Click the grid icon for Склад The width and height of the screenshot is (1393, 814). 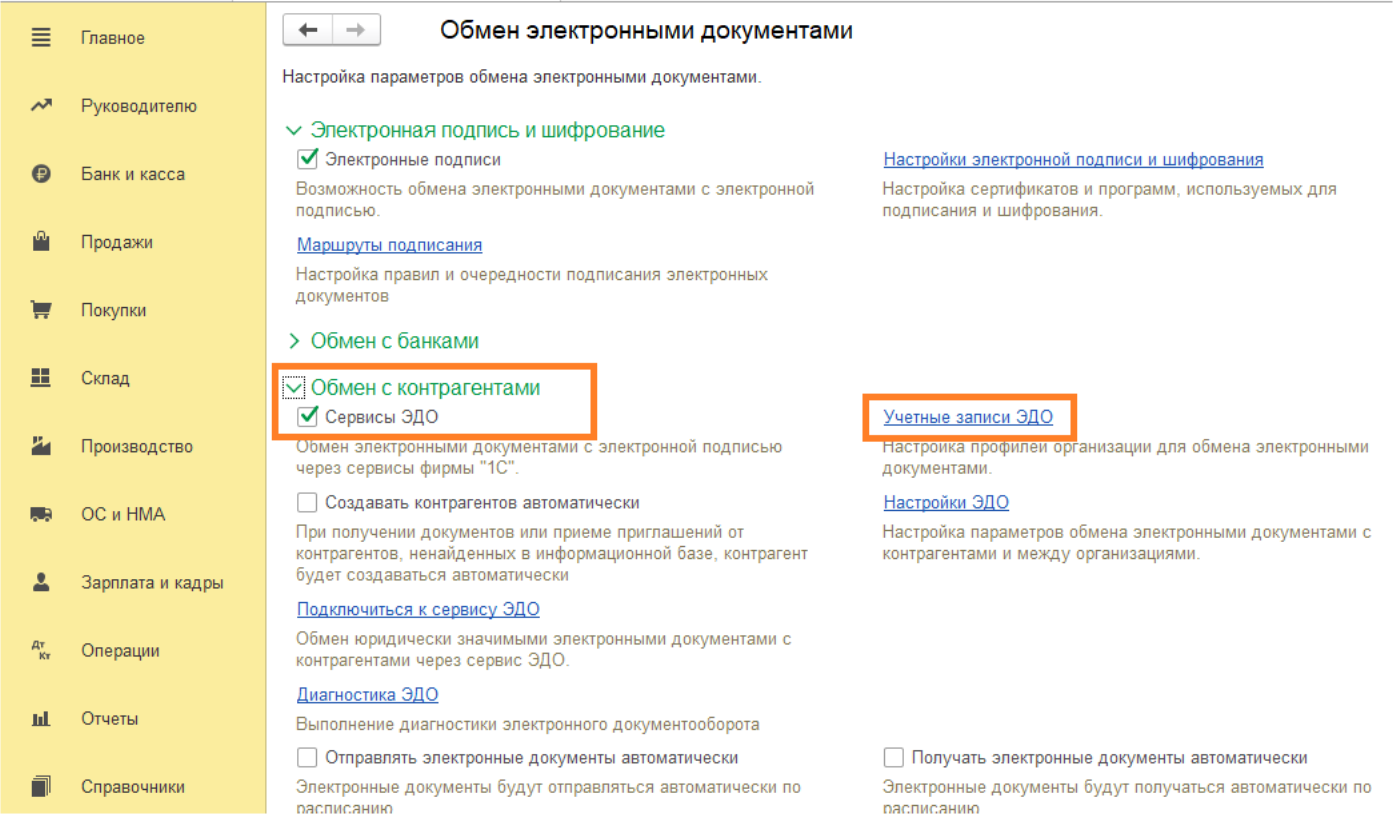(41, 378)
